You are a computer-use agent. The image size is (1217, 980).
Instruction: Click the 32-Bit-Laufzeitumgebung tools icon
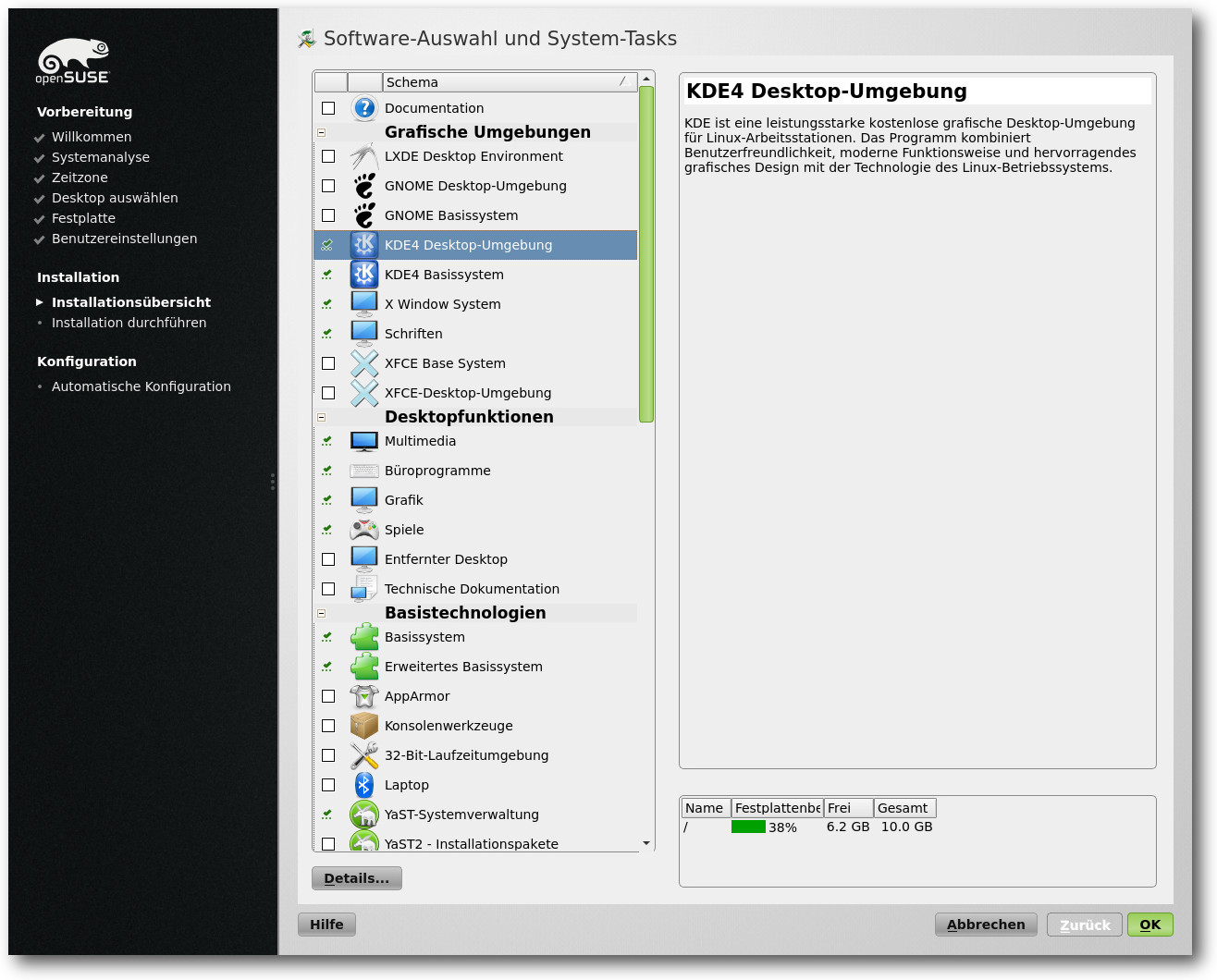tap(364, 755)
